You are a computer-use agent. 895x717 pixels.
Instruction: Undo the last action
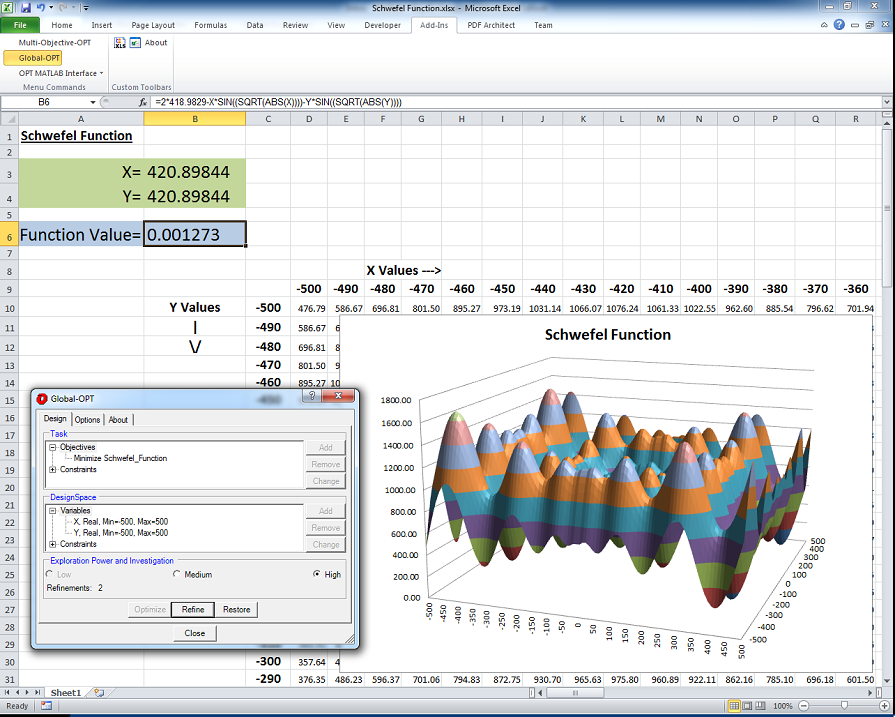click(x=41, y=7)
